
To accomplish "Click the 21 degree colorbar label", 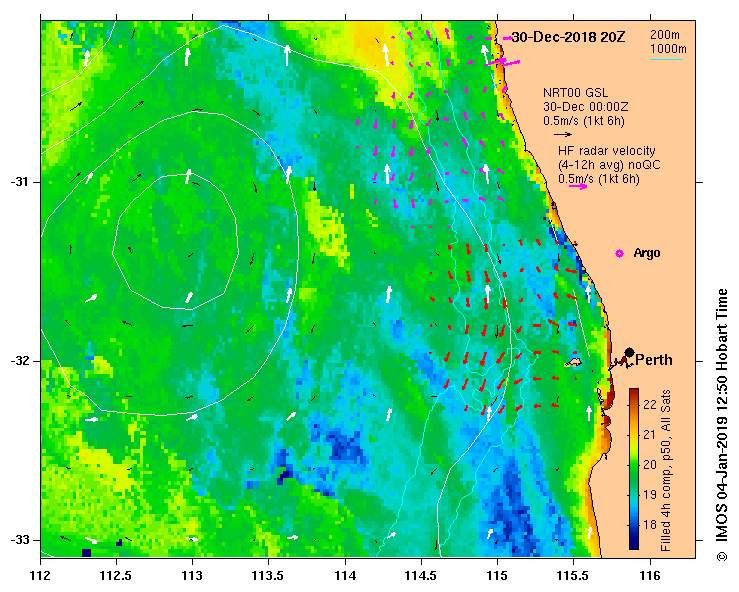I will click(x=649, y=434).
